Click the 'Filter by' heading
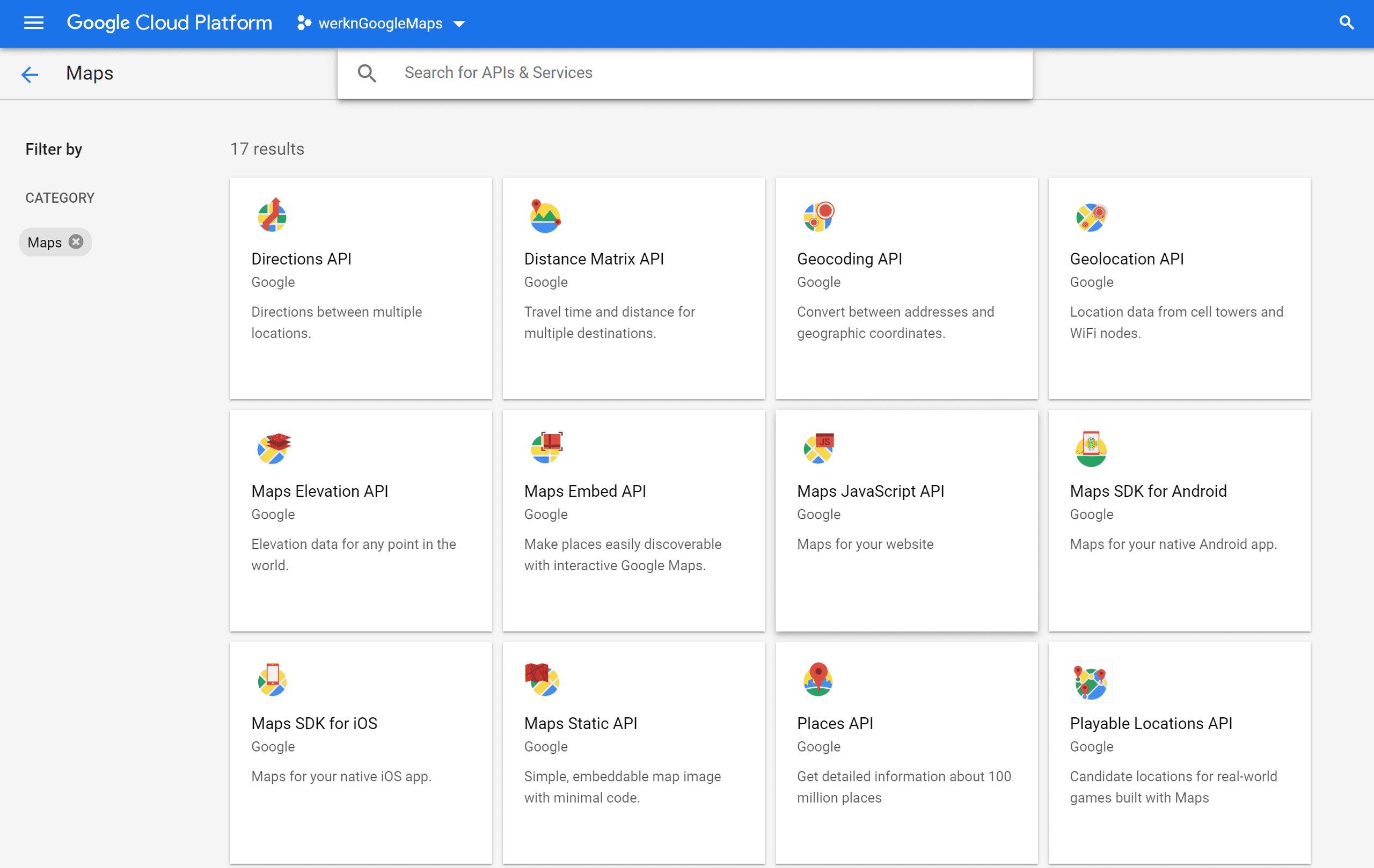Viewport: 1374px width, 868px height. pyautogui.click(x=54, y=150)
